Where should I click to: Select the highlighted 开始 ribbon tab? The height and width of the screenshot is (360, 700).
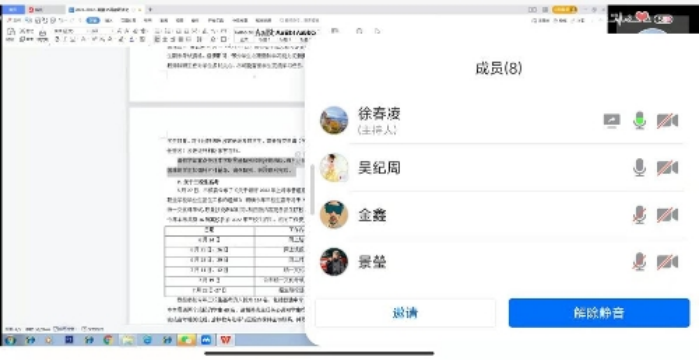click(x=93, y=21)
